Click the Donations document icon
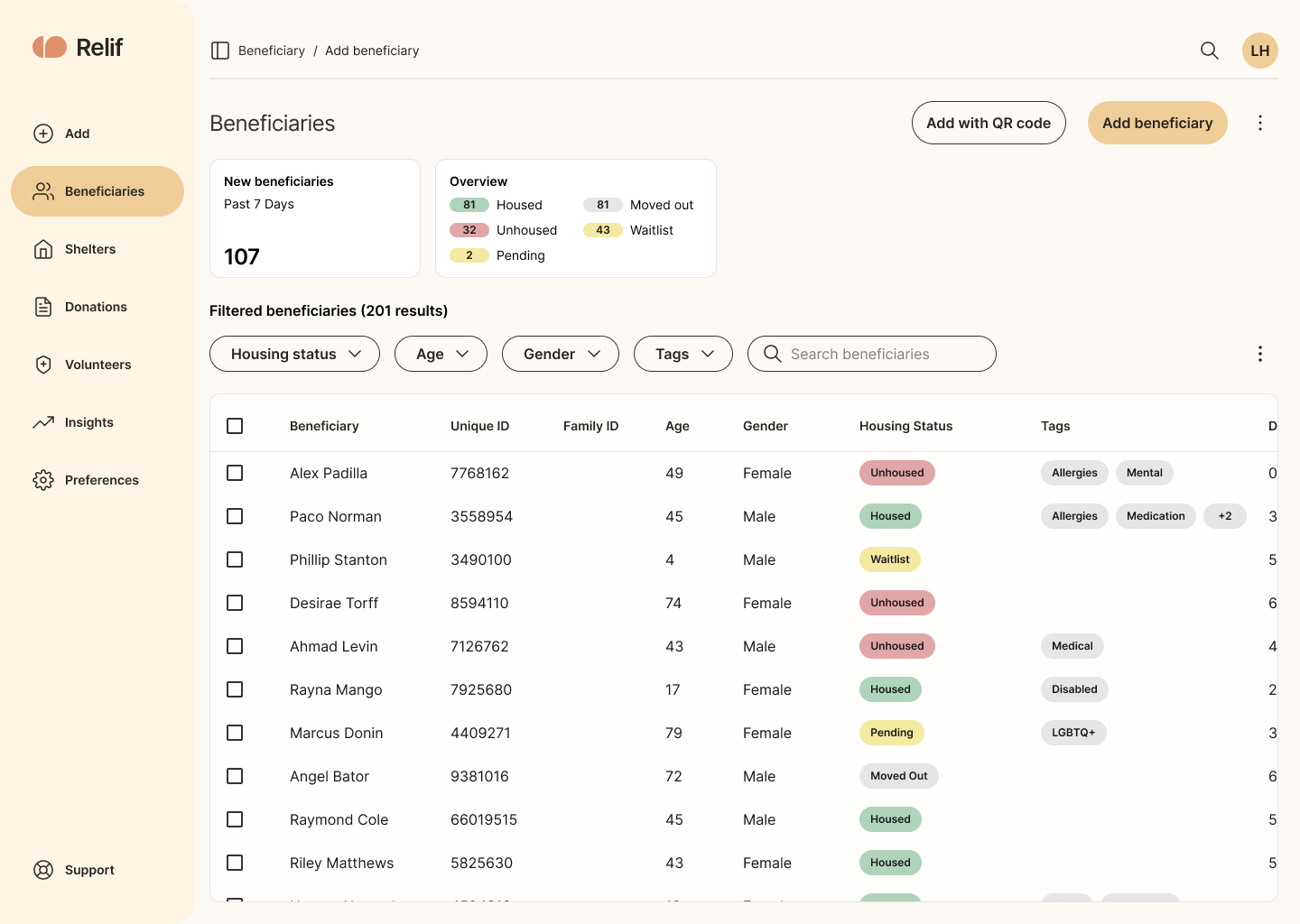Viewport: 1300px width, 924px height. tap(43, 307)
